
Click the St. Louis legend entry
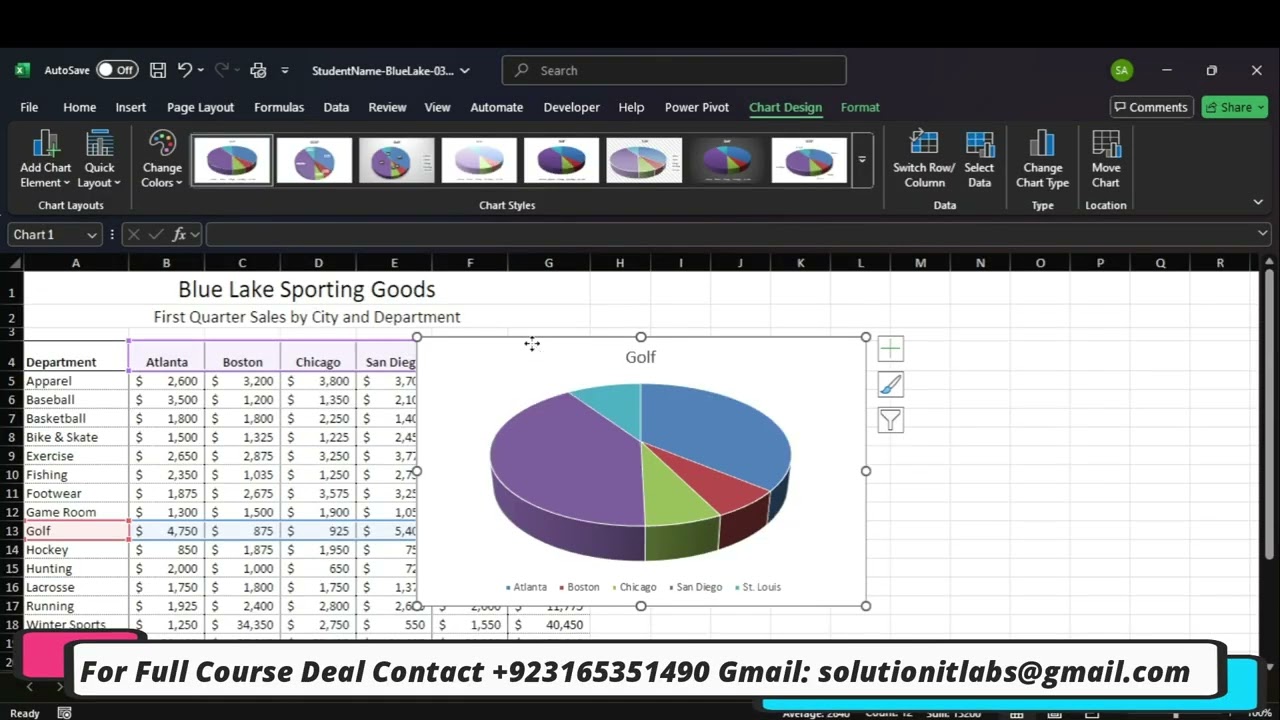click(758, 587)
